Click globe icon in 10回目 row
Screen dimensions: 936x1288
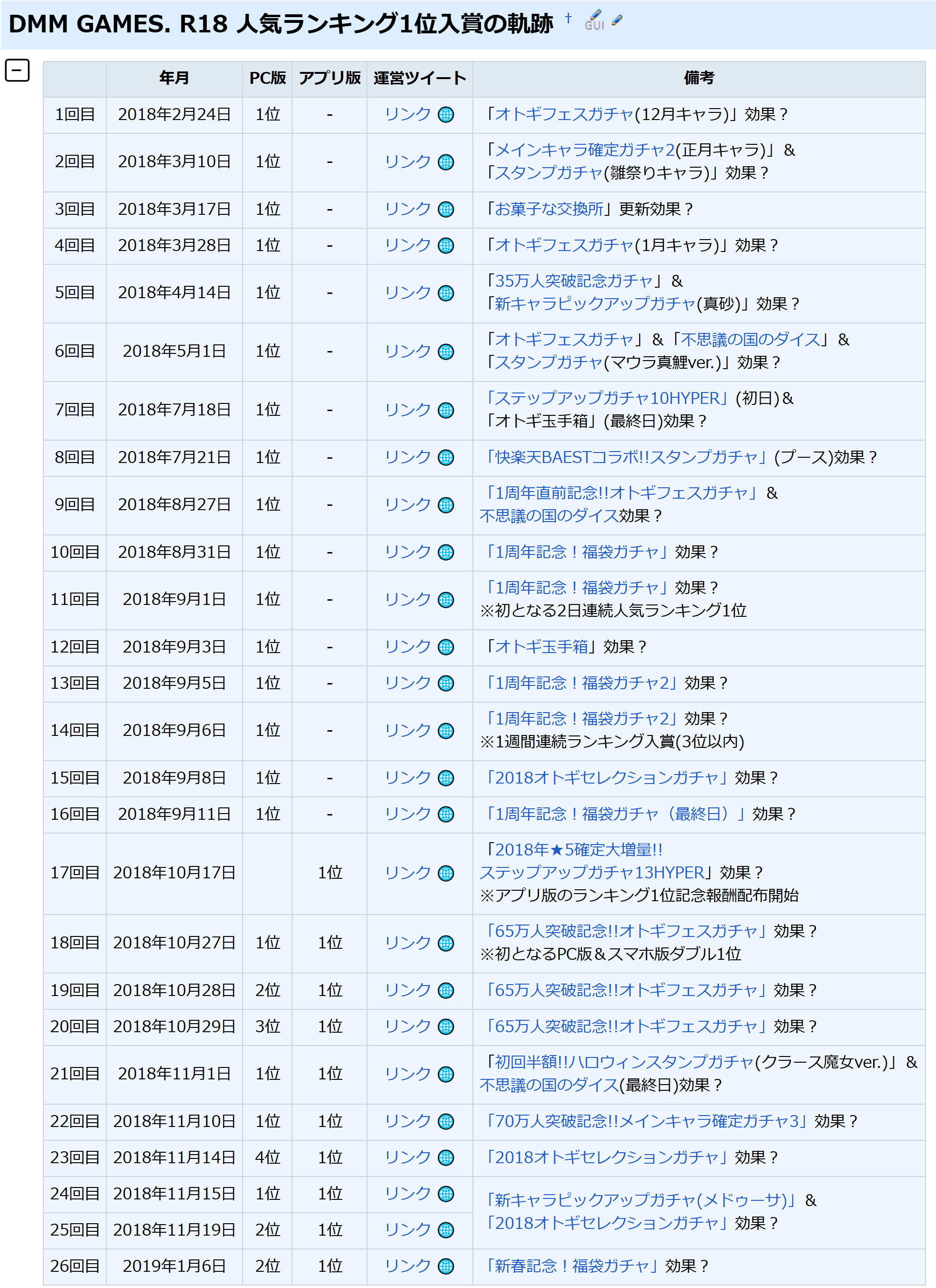446,553
